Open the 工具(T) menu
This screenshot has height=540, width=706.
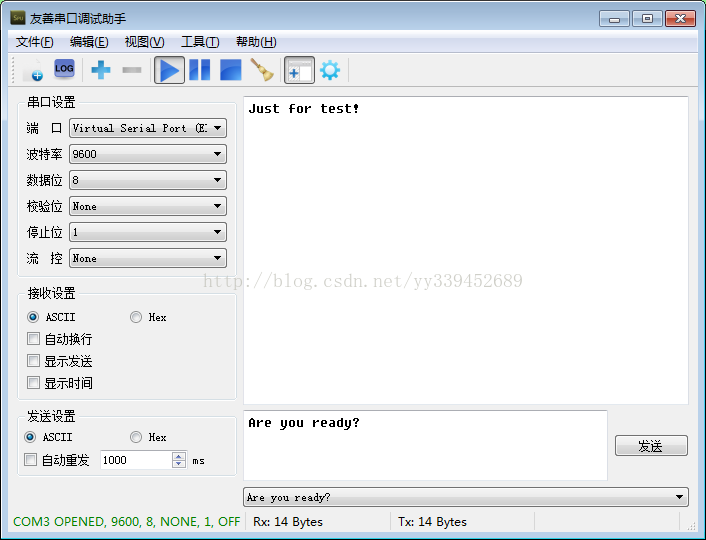click(x=200, y=42)
